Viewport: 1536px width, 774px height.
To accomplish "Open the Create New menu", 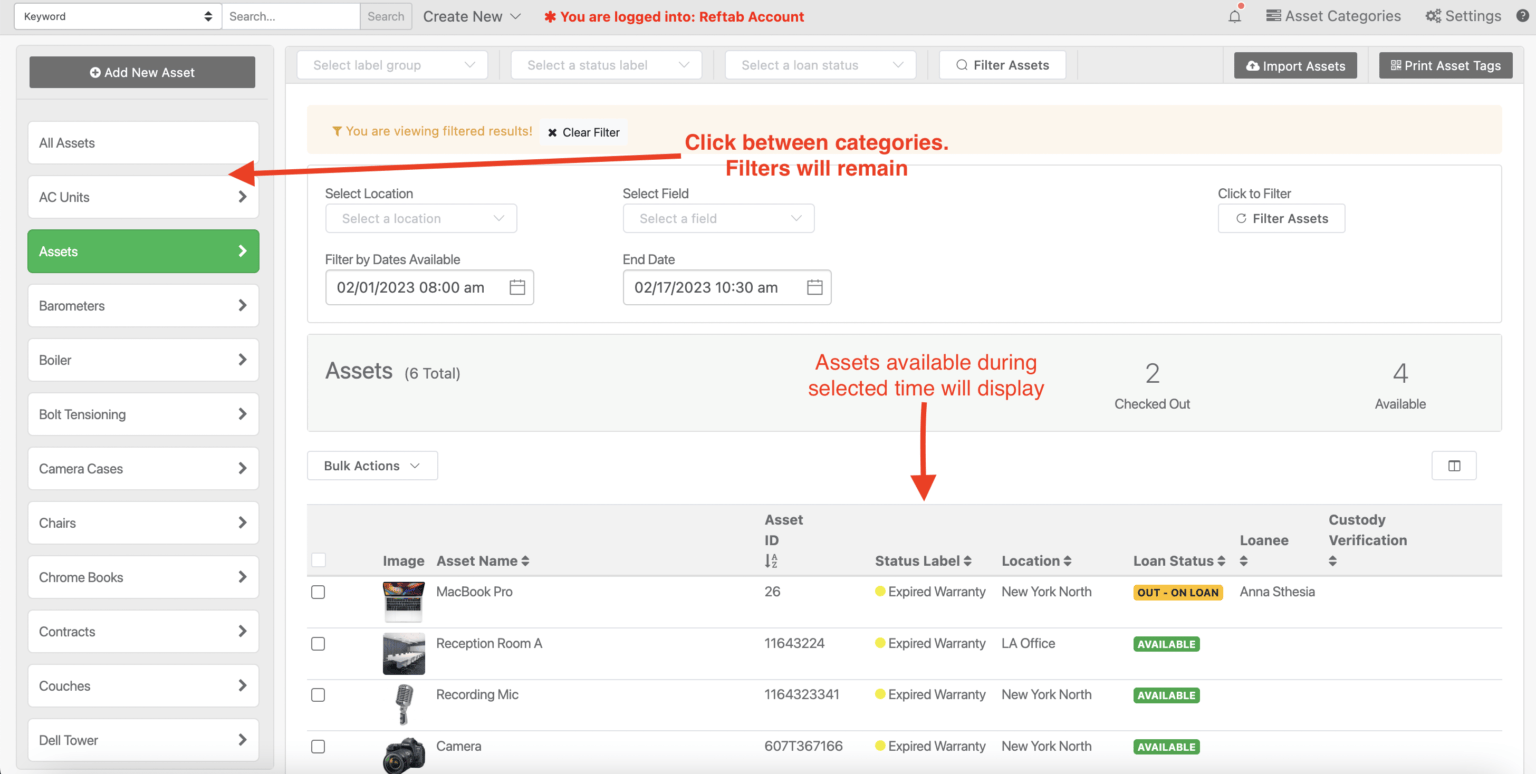I will click(472, 16).
